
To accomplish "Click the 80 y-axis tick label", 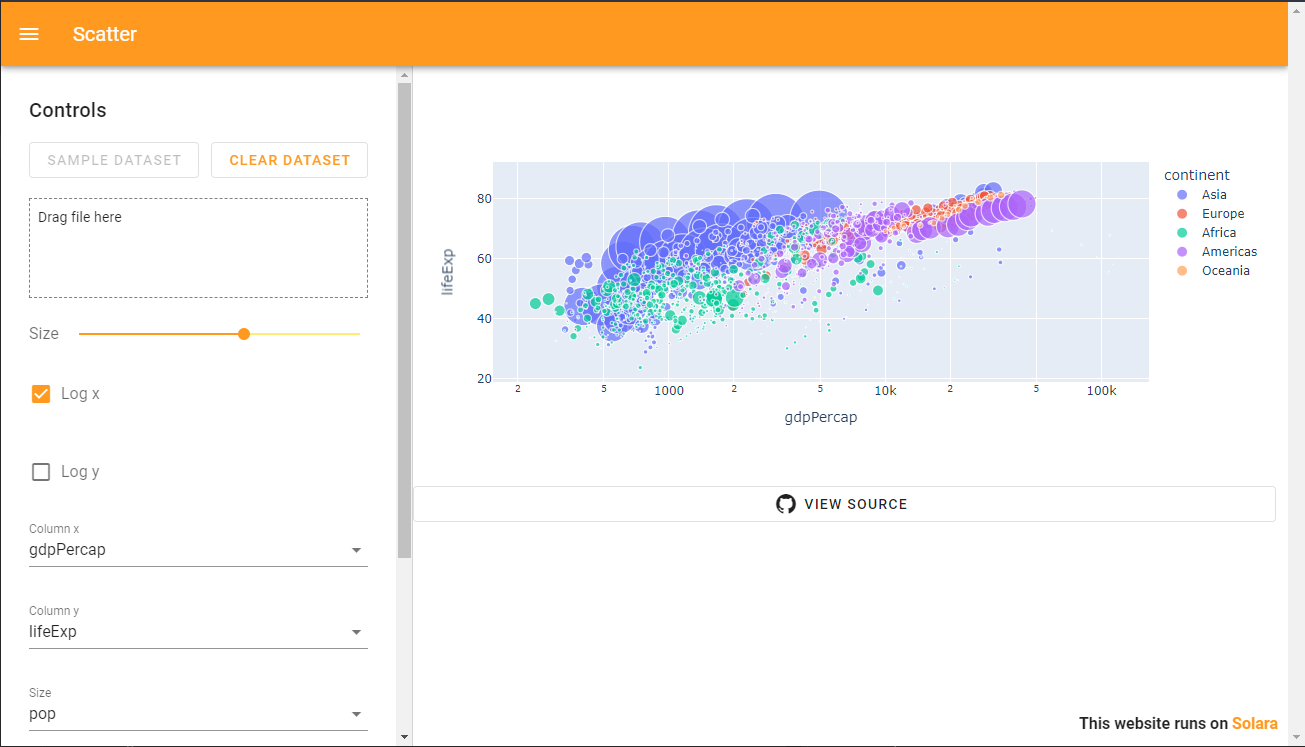I will point(483,199).
